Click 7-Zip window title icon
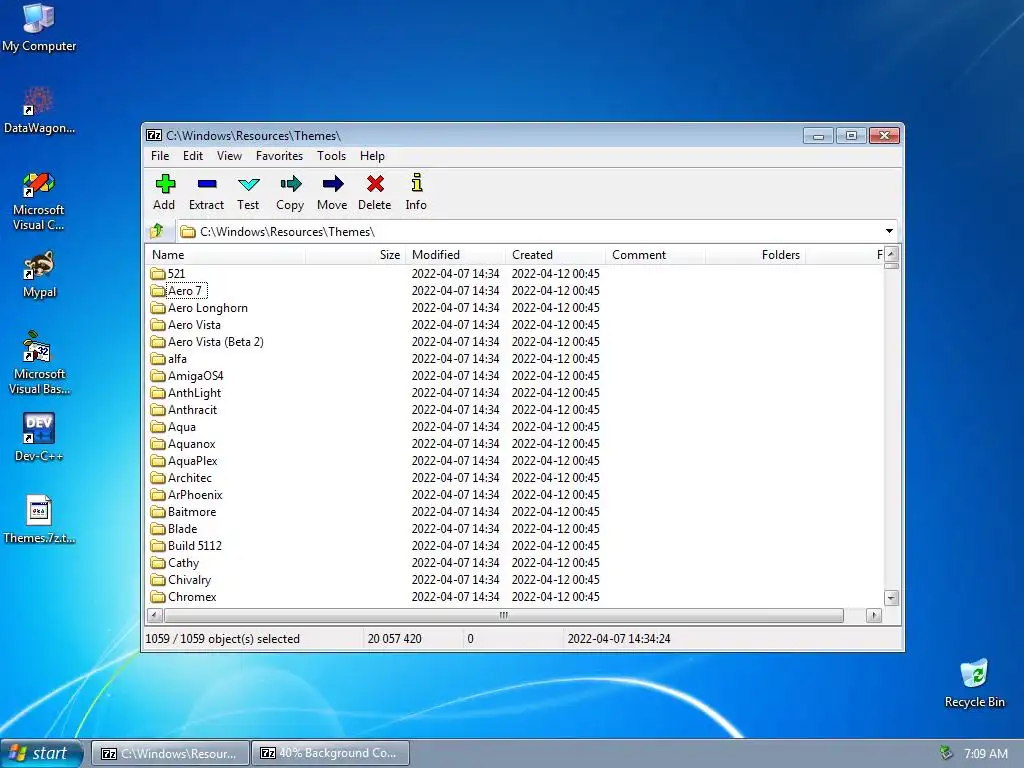Viewport: 1024px width, 768px height. (154, 135)
